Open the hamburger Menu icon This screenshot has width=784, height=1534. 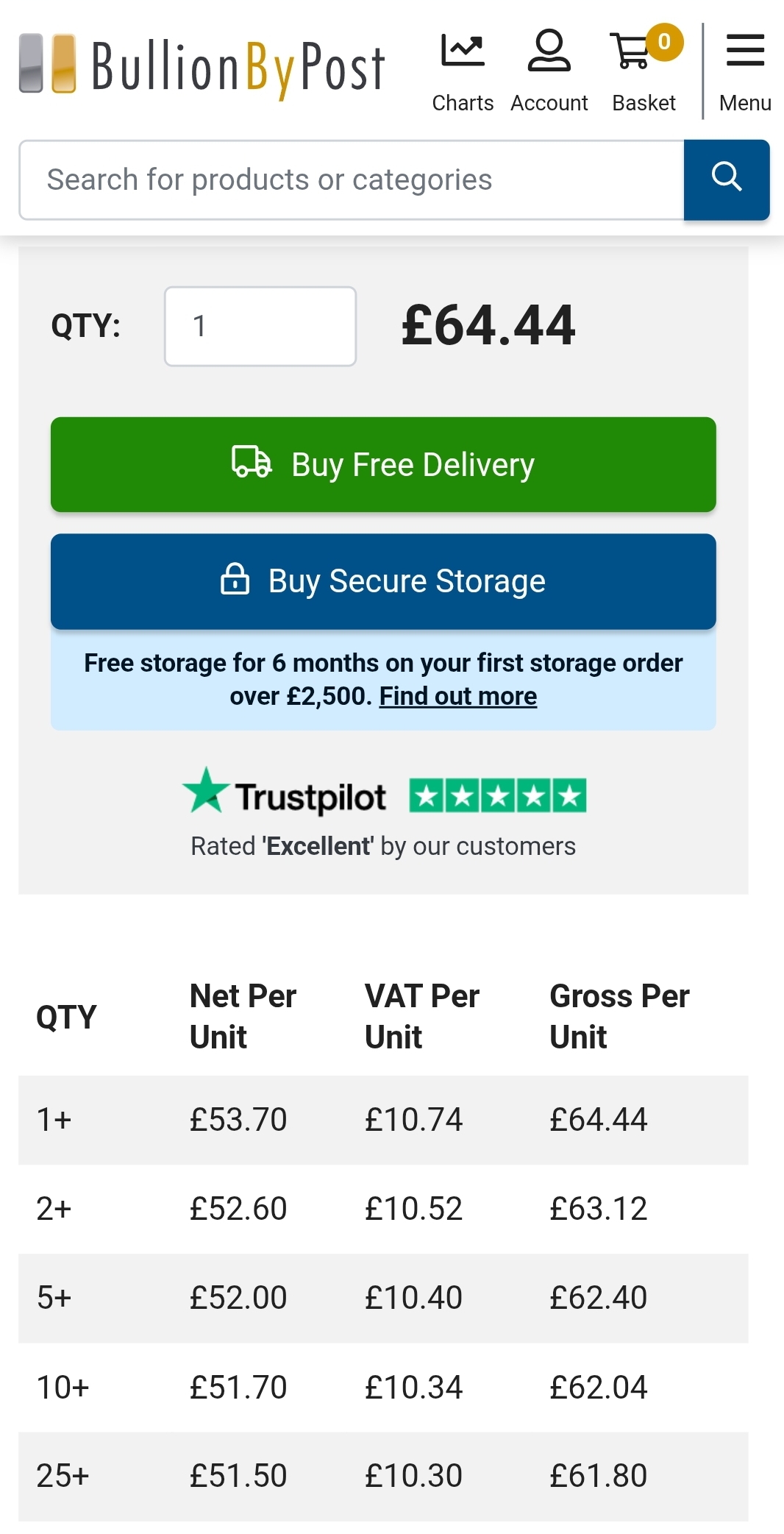click(745, 50)
